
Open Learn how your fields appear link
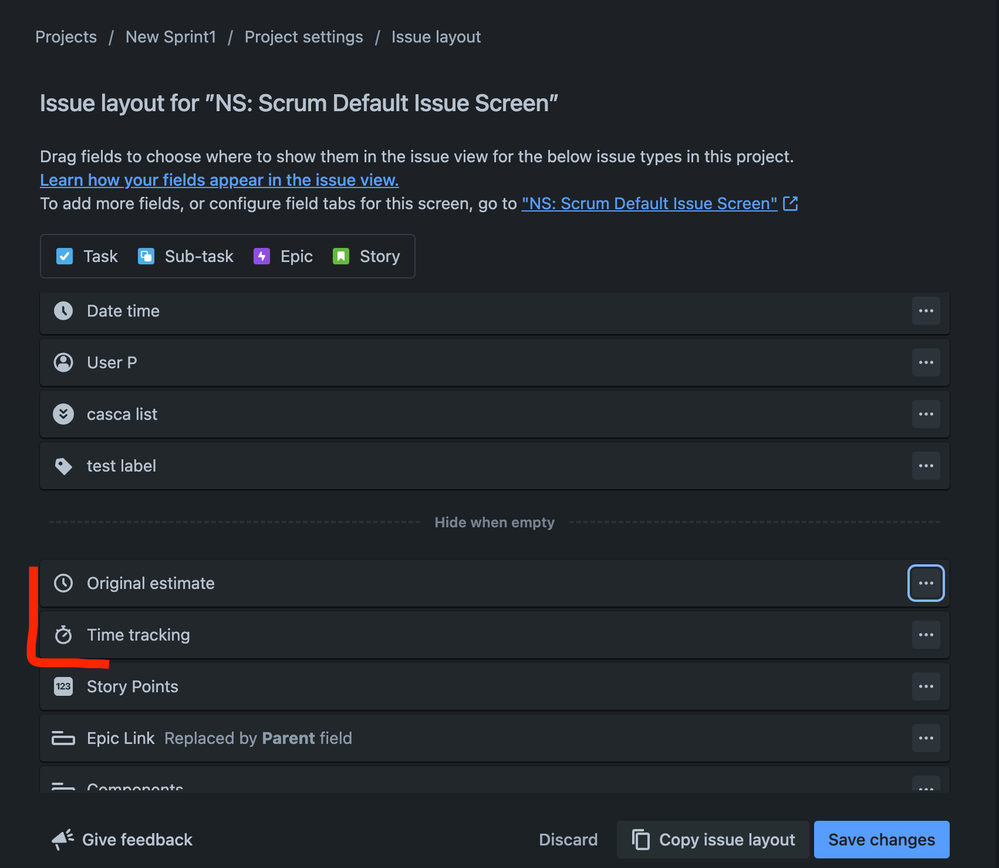219,180
